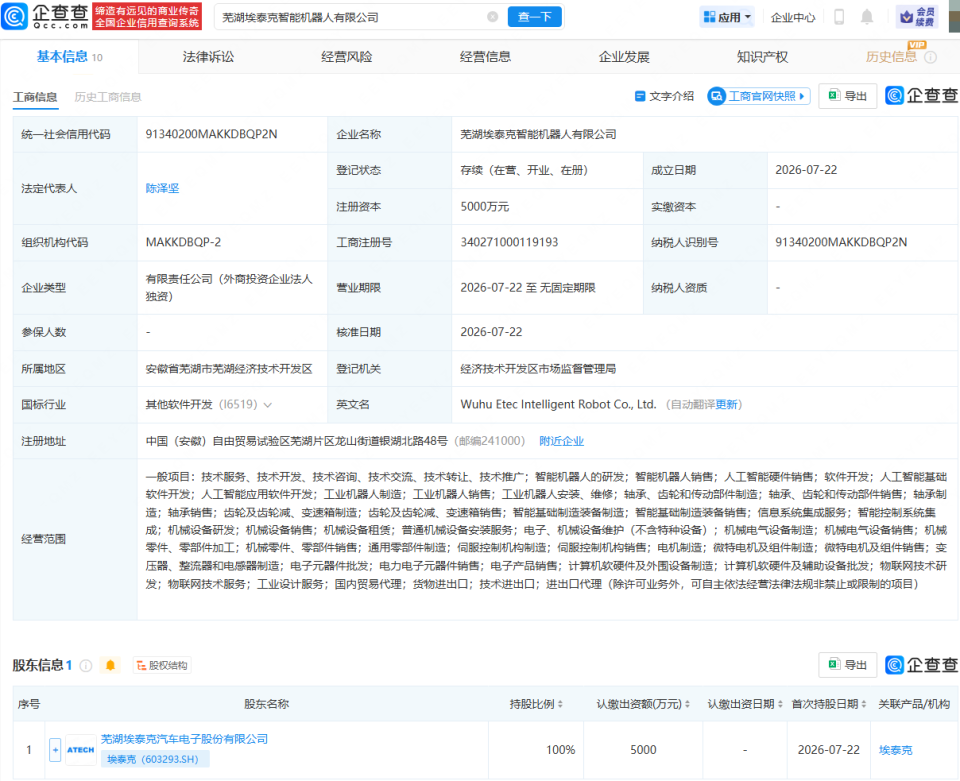Viewport: 960px width, 781px height.
Task: Click the 查一下 search button
Action: (x=534, y=17)
